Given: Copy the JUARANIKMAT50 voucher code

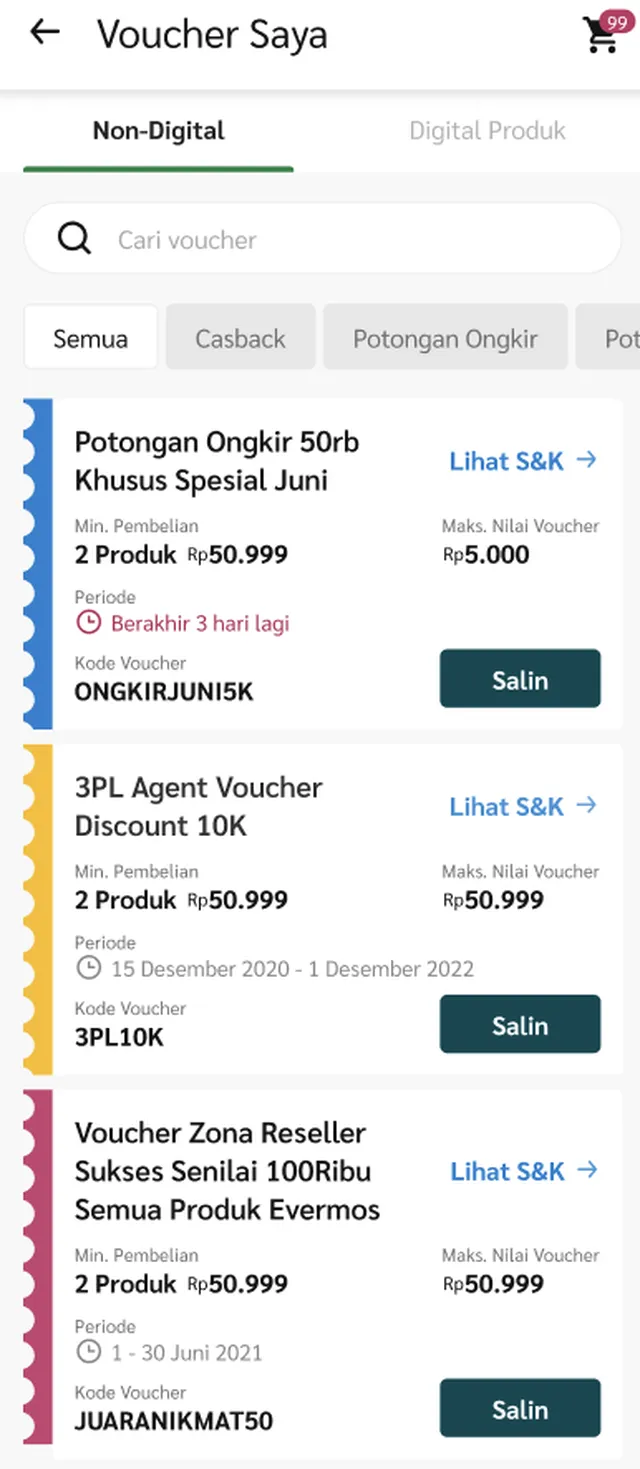Looking at the screenshot, I should pos(520,1408).
